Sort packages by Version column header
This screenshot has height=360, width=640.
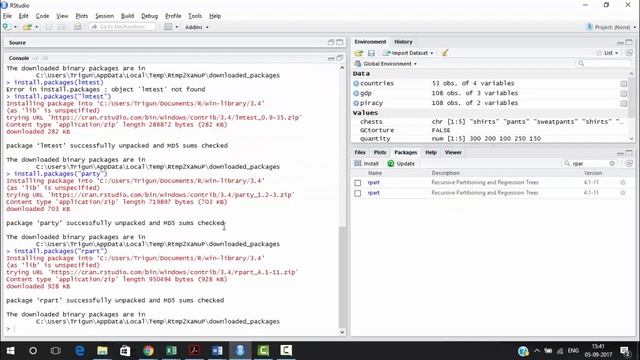point(593,173)
